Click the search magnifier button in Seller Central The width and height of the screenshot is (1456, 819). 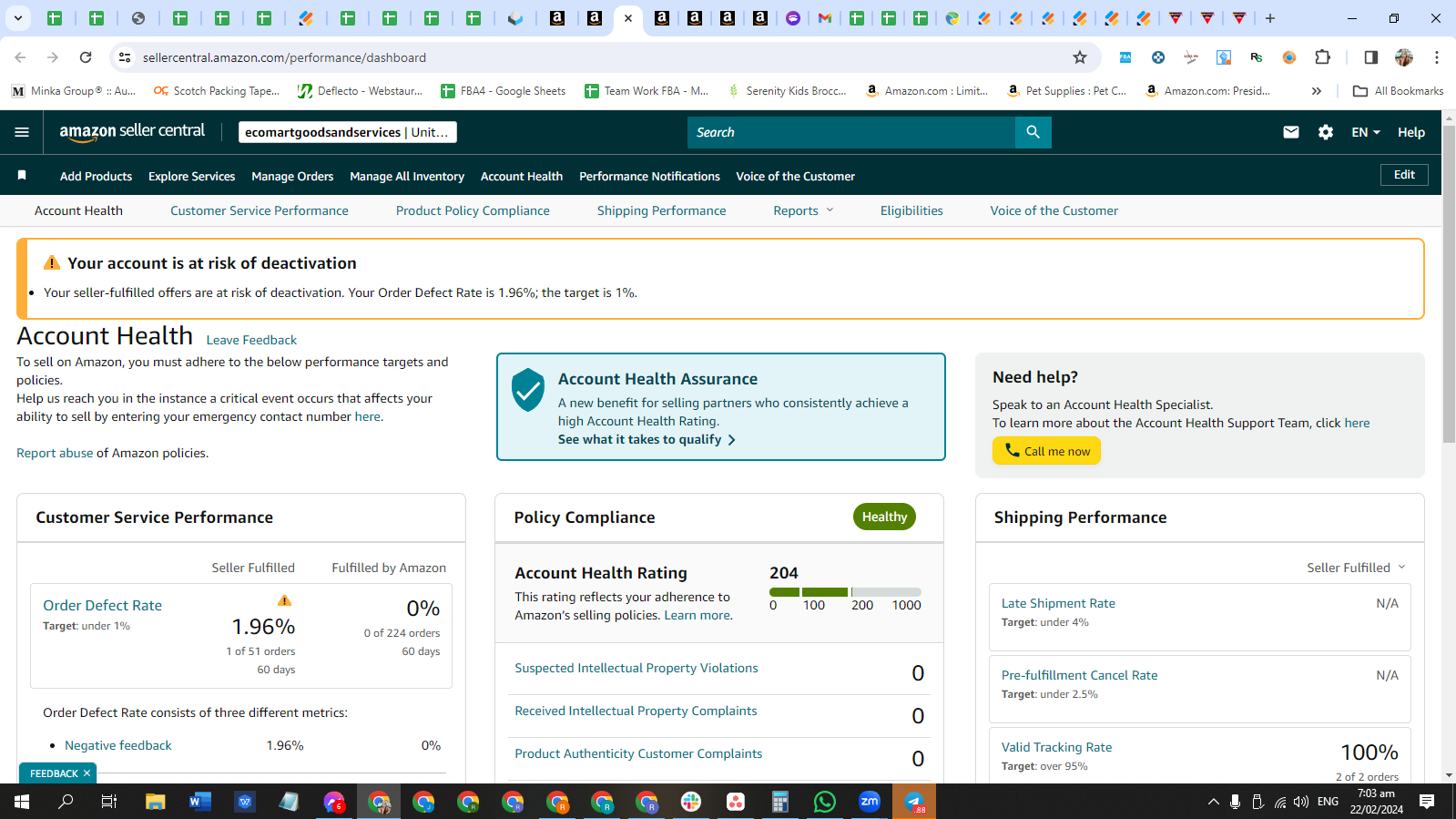click(x=1033, y=132)
